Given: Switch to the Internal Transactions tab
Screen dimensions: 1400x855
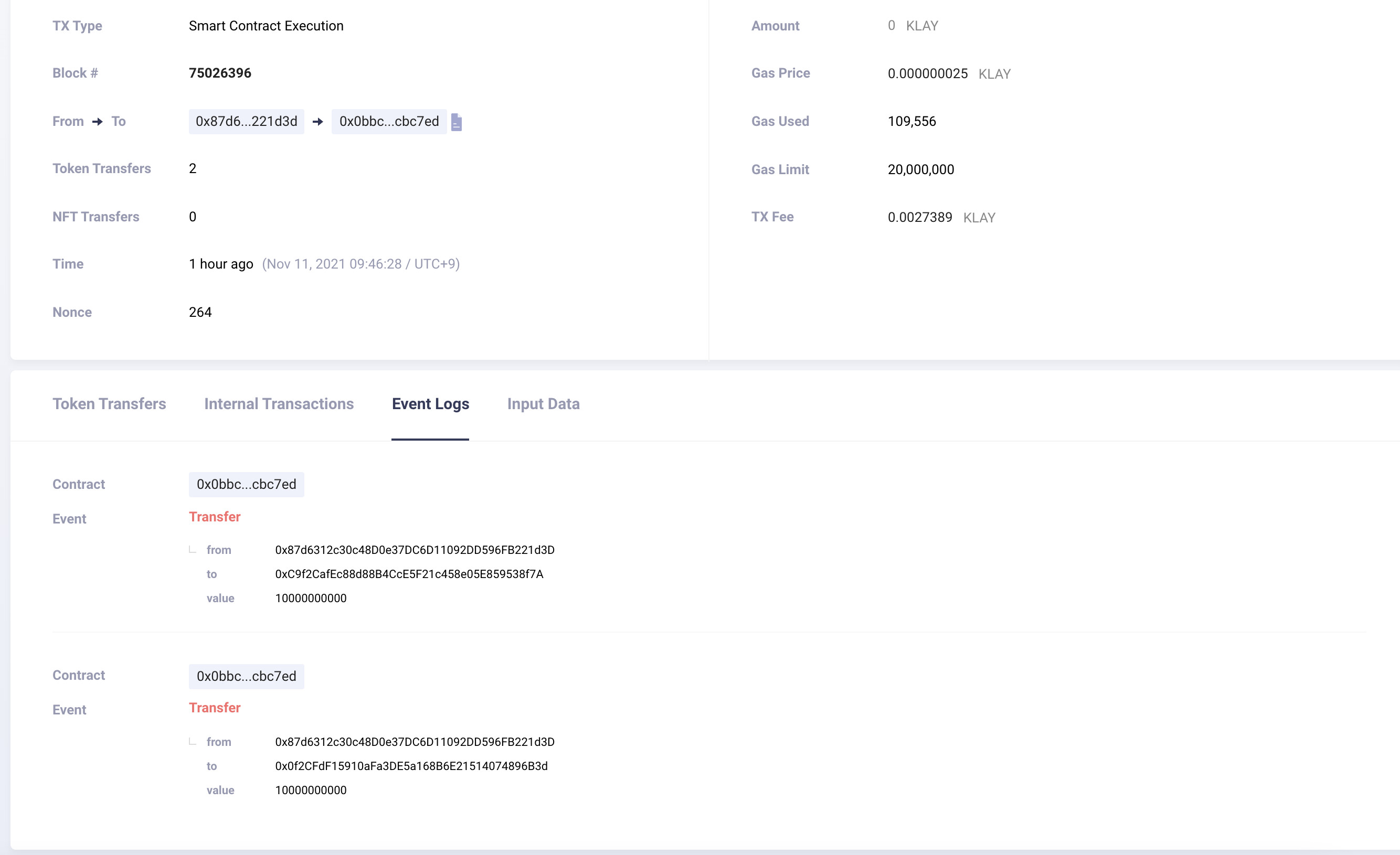Looking at the screenshot, I should tap(279, 404).
